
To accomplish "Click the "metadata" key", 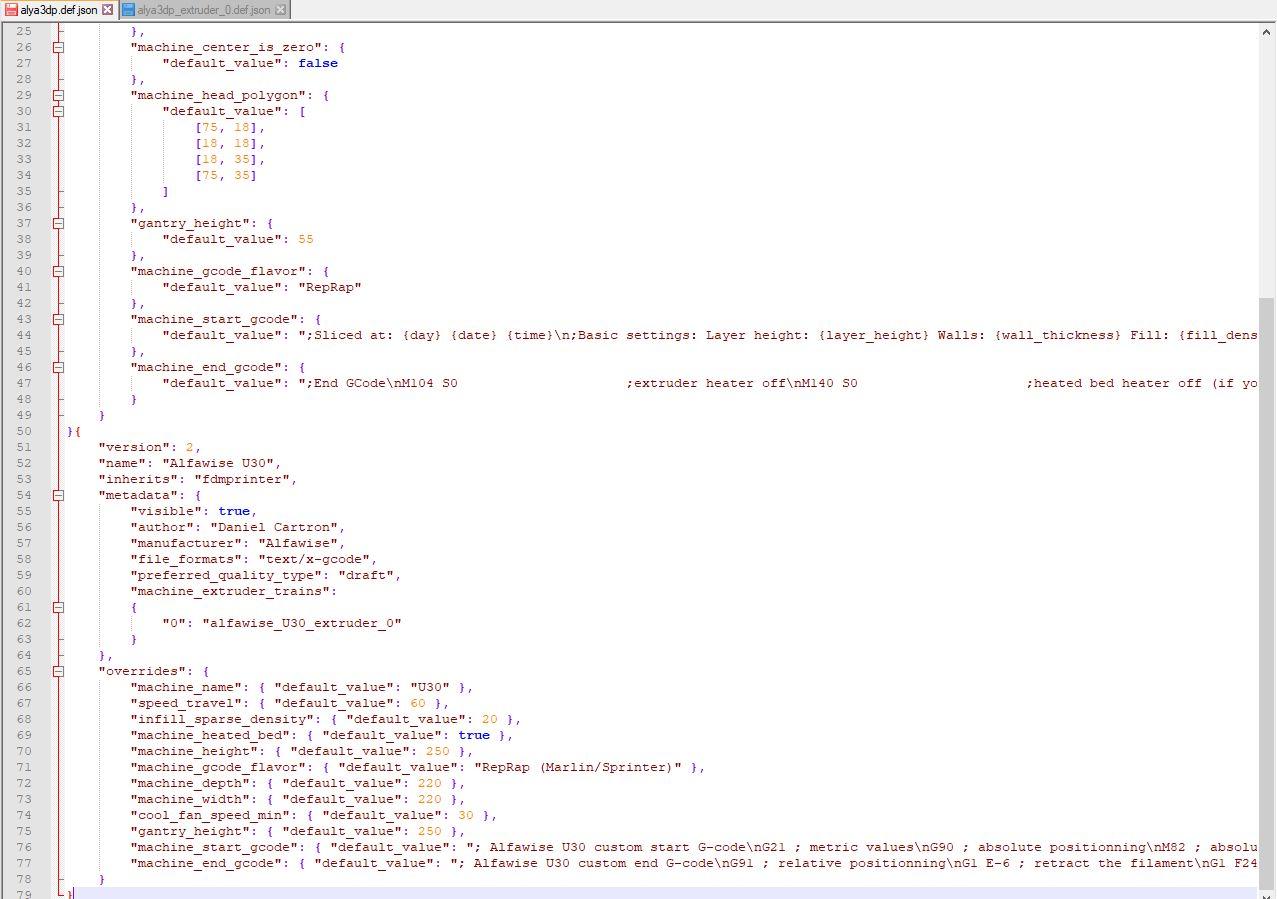I will tap(138, 495).
